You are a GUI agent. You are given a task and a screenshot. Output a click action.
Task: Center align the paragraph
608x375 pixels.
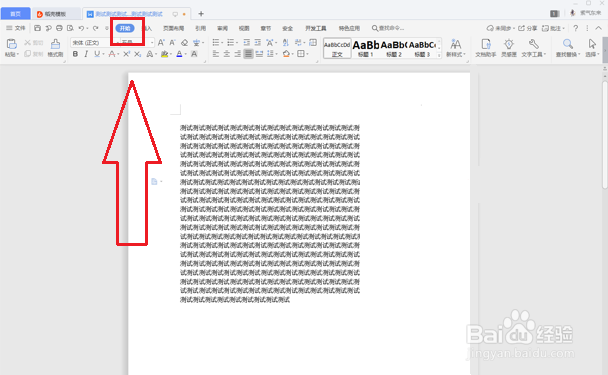[227, 54]
